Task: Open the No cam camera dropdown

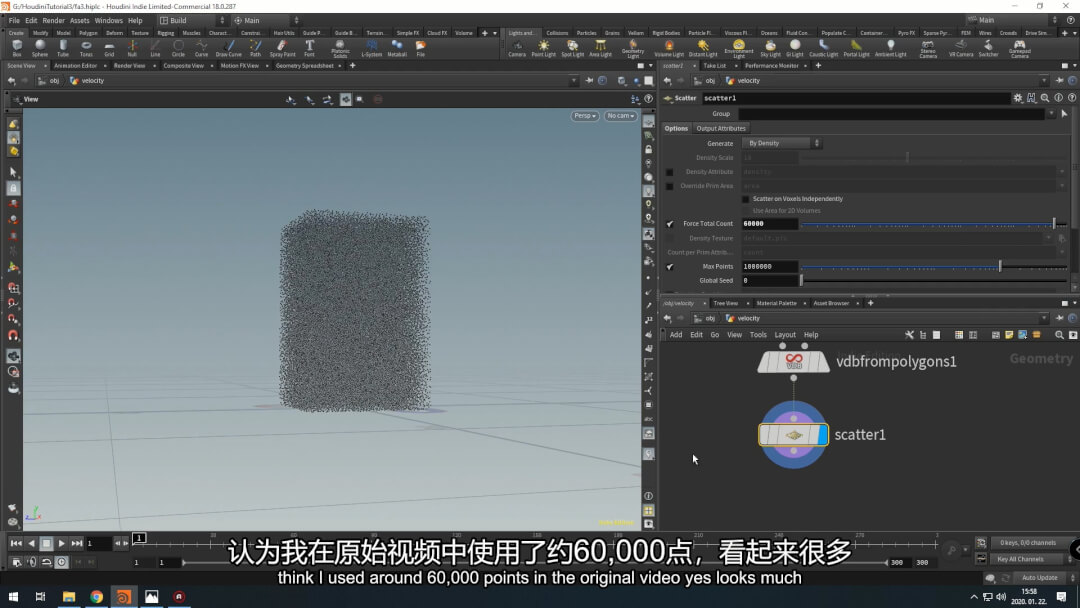Action: click(620, 116)
